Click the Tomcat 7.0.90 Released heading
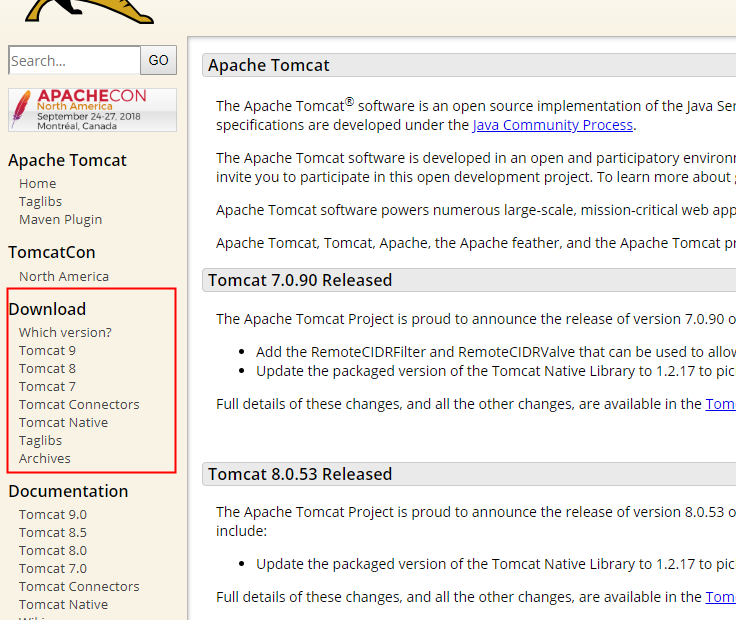The width and height of the screenshot is (736, 620). (300, 280)
